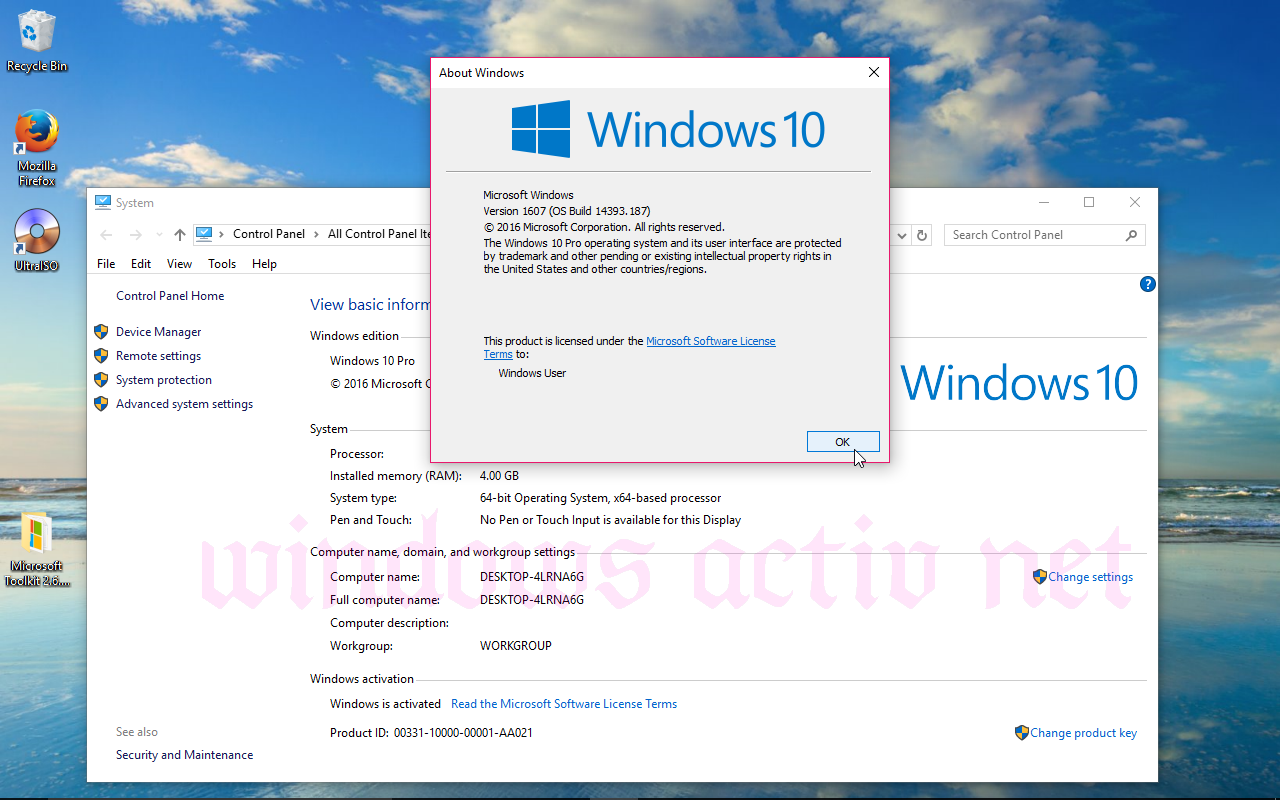Click OK in About Windows dialog
Image resolution: width=1280 pixels, height=800 pixels.
pos(843,442)
